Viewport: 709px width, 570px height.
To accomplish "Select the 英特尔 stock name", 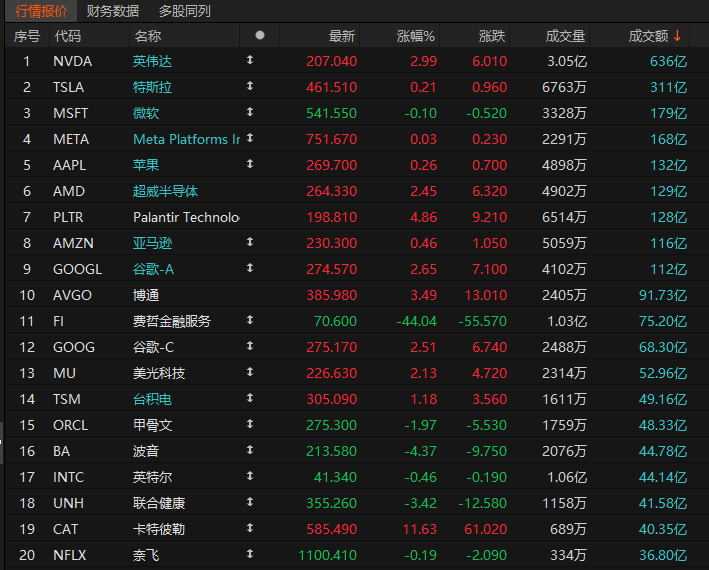I will click(x=152, y=477).
